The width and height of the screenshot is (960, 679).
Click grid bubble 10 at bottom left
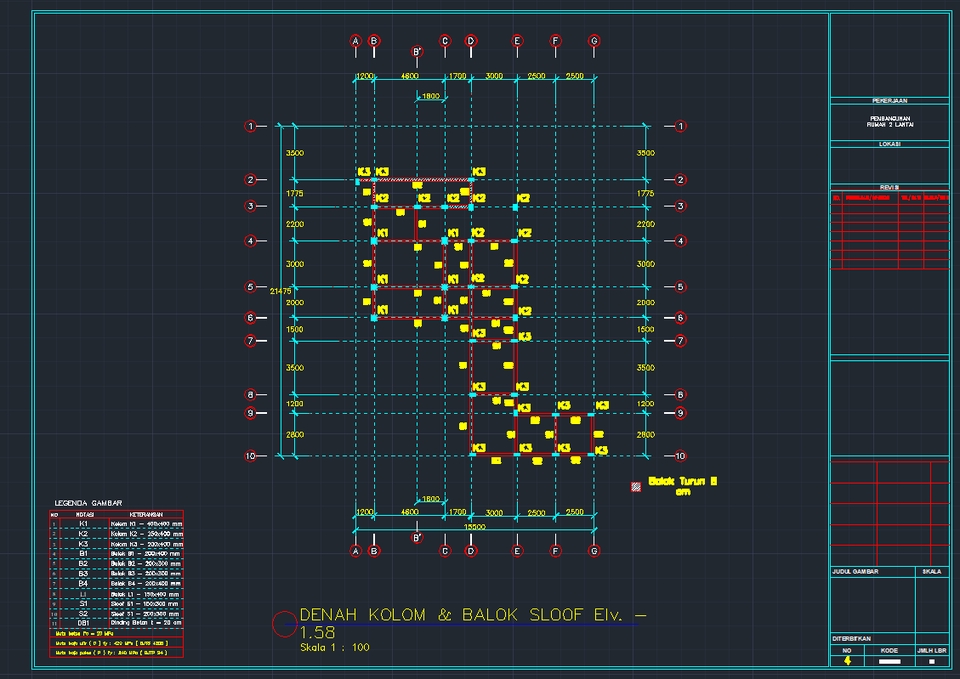tap(249, 455)
